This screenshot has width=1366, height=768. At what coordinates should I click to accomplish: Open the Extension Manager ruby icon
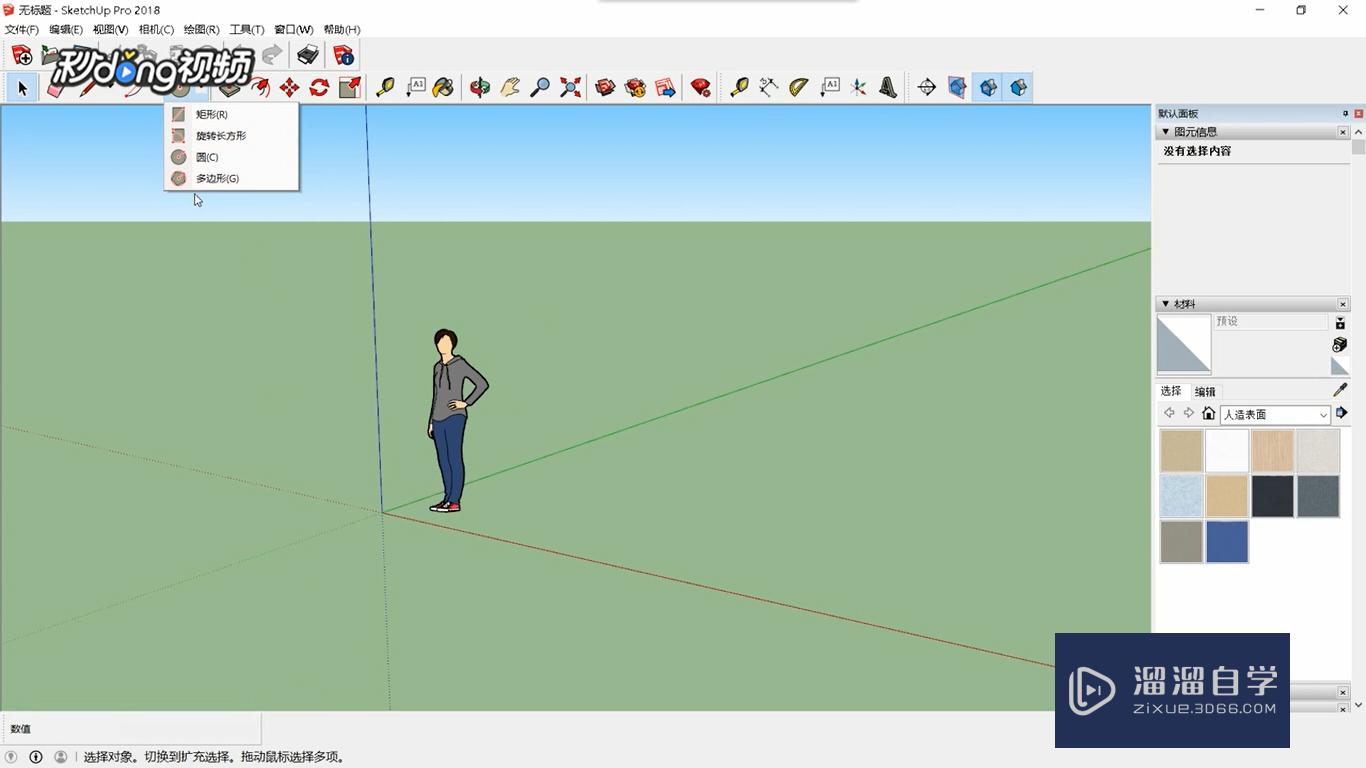click(x=701, y=88)
